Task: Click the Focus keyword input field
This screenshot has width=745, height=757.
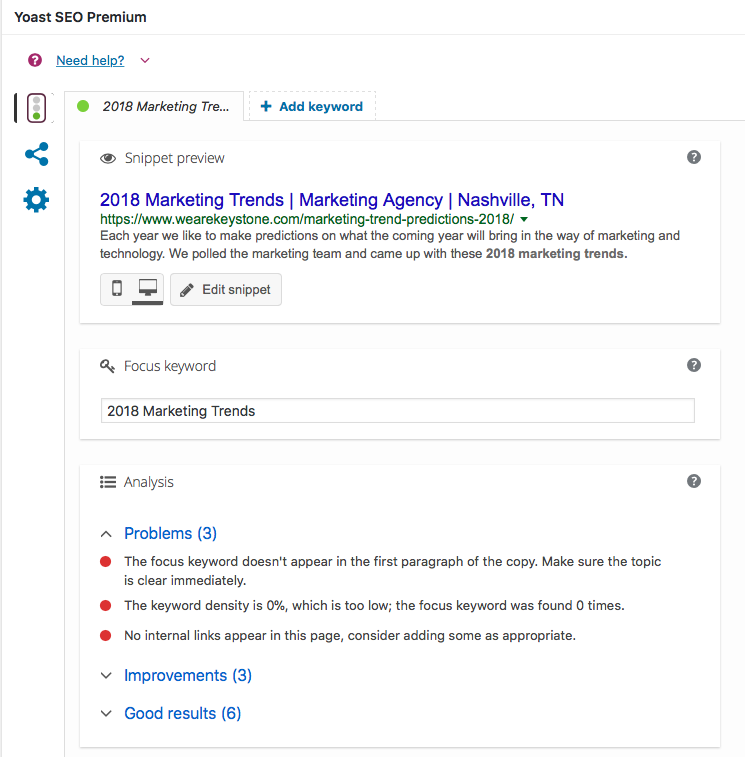Action: point(398,411)
